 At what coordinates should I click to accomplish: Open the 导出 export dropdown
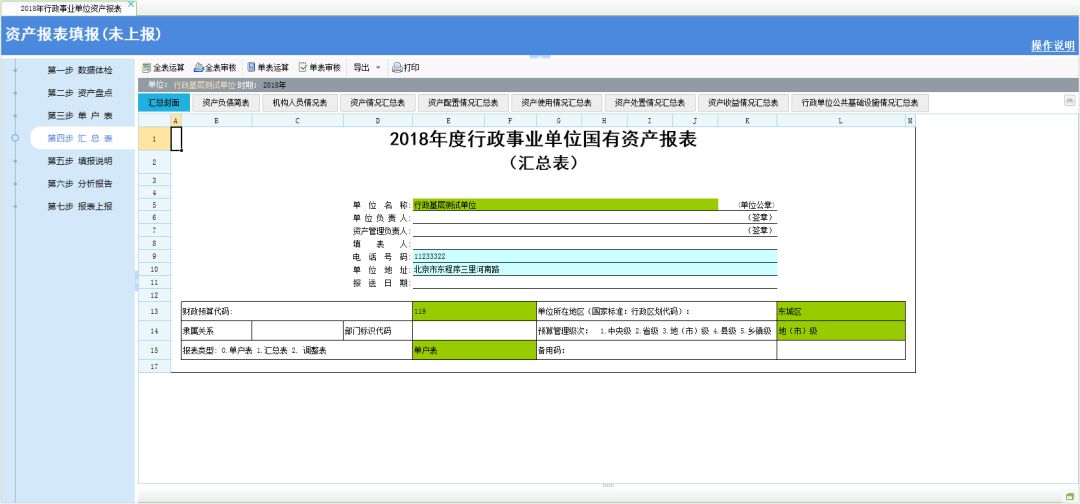pyautogui.click(x=366, y=67)
